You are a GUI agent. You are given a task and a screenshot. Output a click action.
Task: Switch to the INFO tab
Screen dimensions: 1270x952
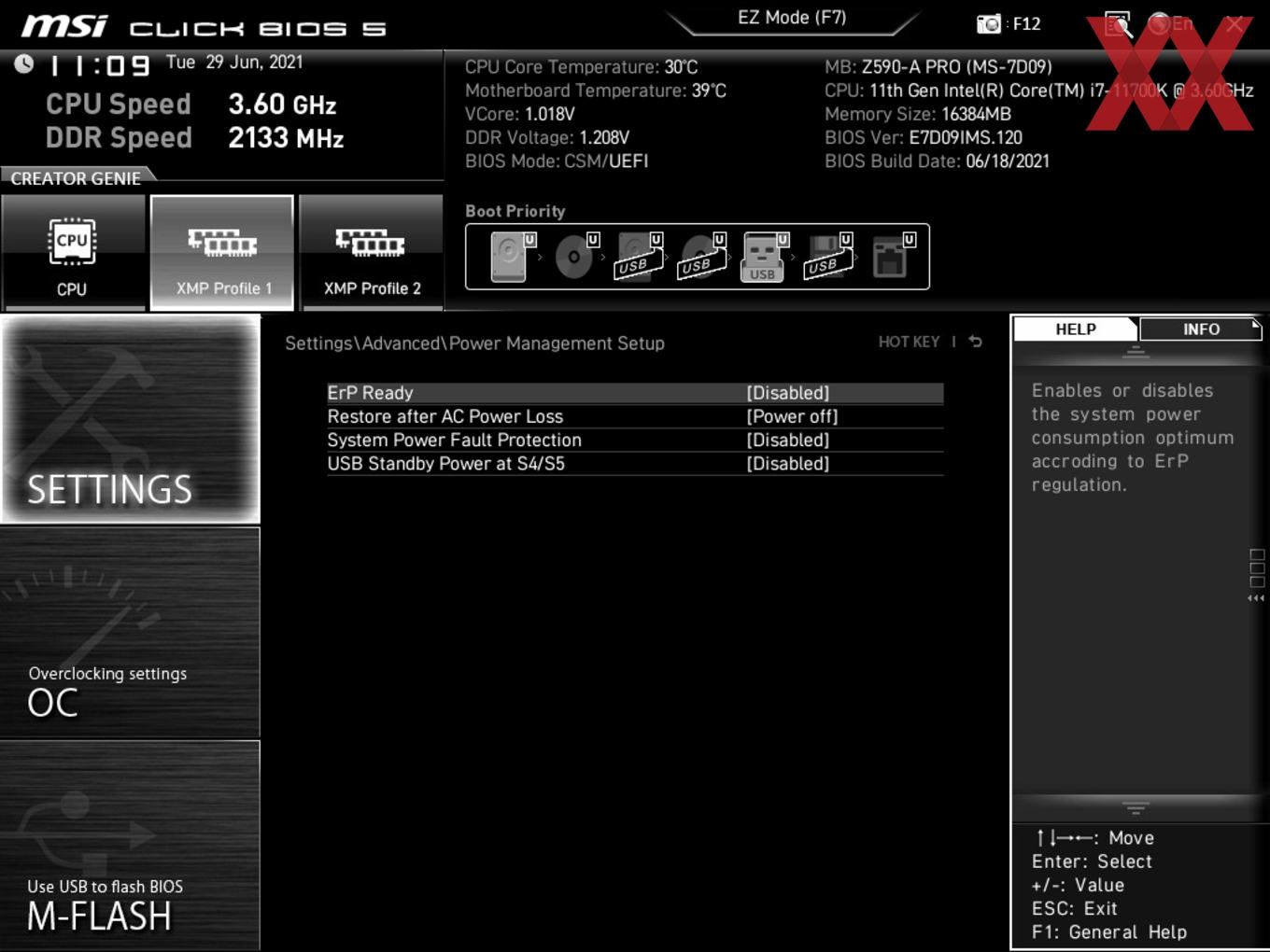point(1201,329)
